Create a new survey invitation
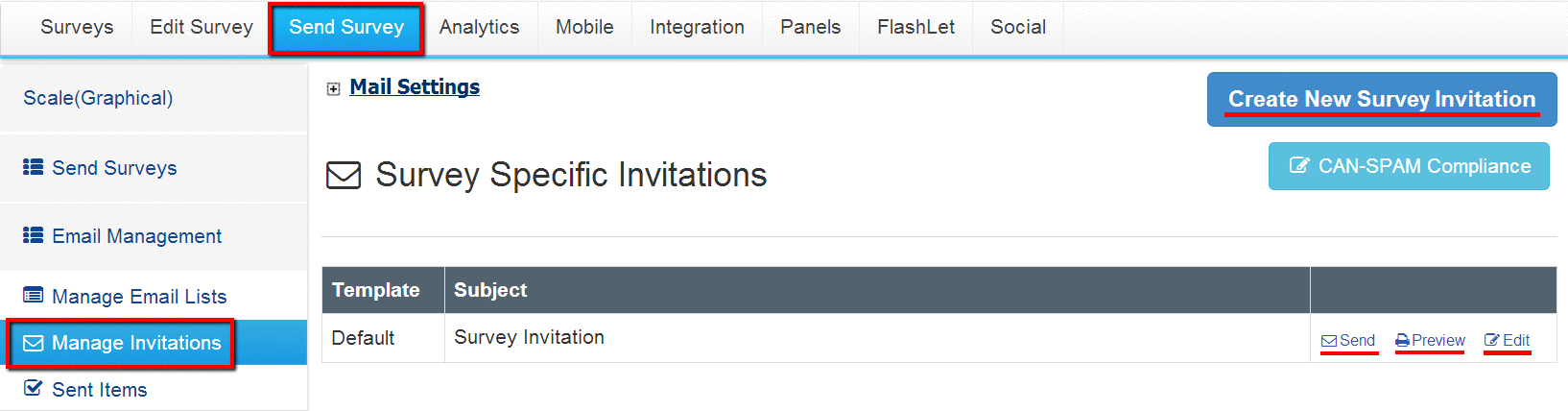This screenshot has height=411, width=1568. coord(1382,99)
